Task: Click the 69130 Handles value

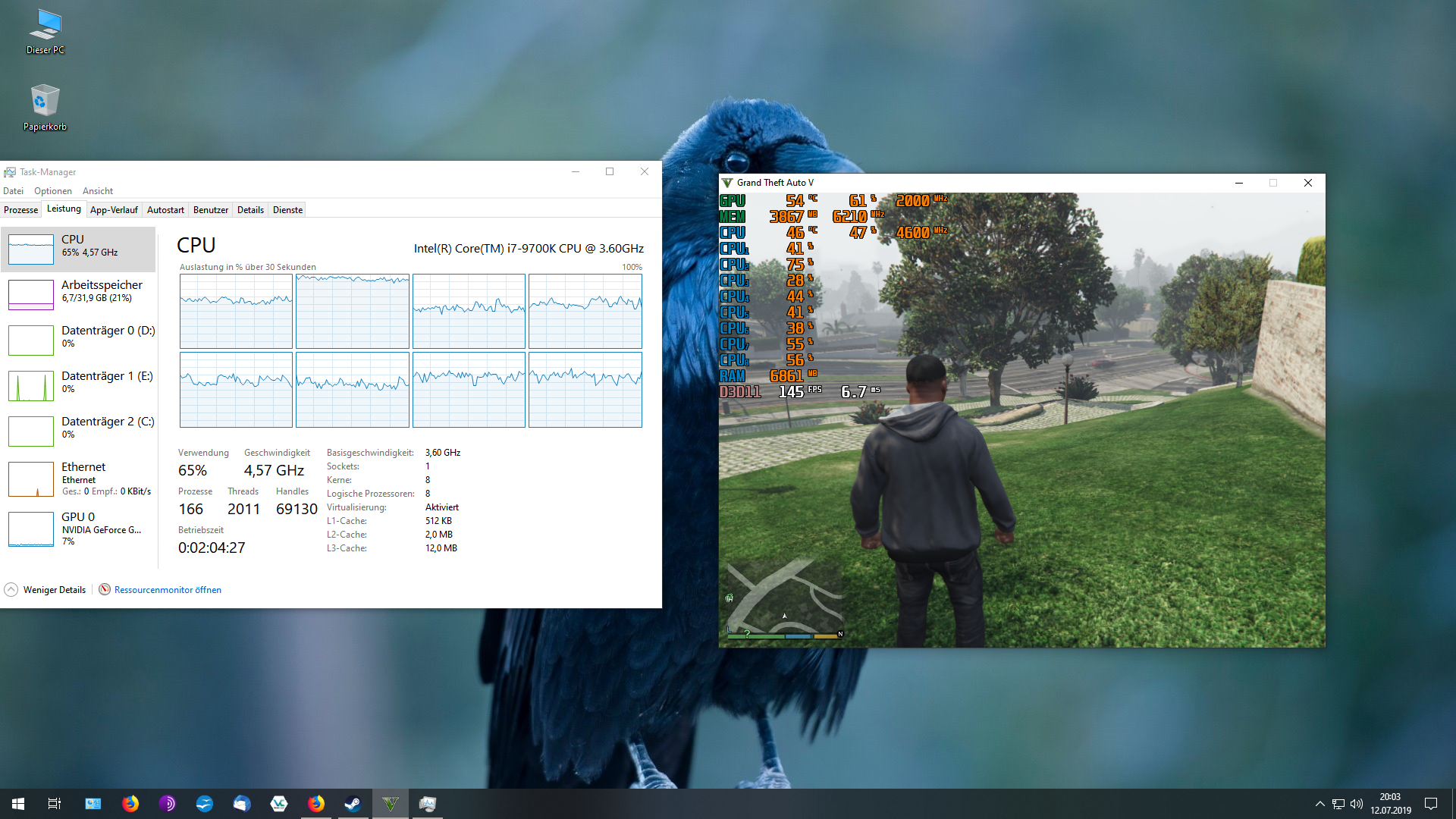Action: (x=297, y=509)
